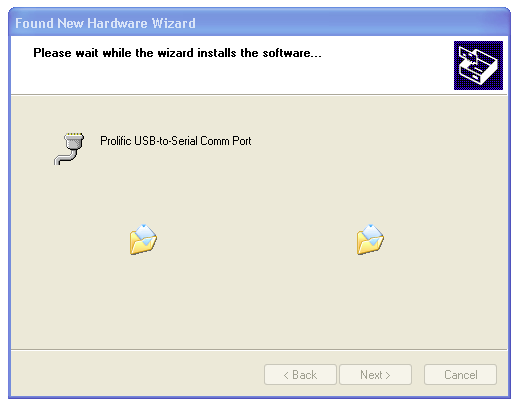Click the word 'Wizard' in the window title
The height and width of the screenshot is (404, 523).
point(173,23)
